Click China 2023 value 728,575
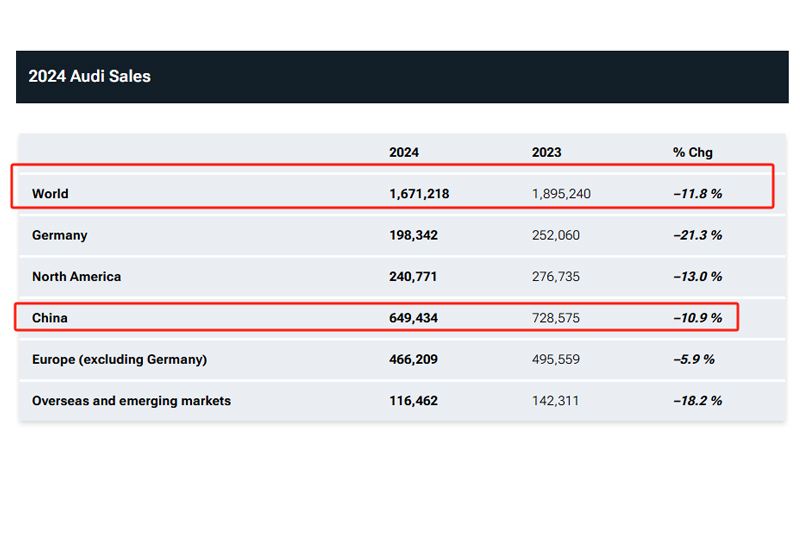This screenshot has width=800, height=533. [556, 318]
